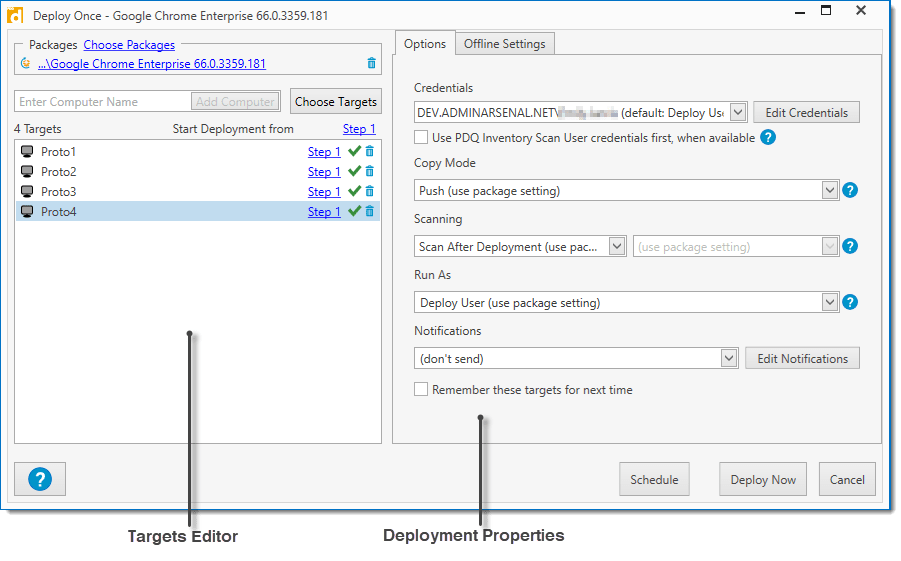
Task: Click the Step 1 link for Proto3
Action: point(324,192)
